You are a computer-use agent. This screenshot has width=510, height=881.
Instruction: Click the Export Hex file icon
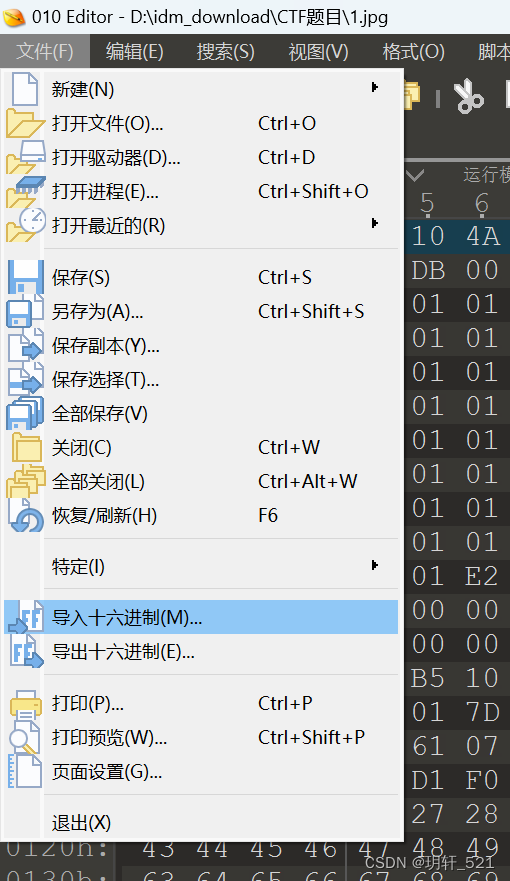coord(25,652)
